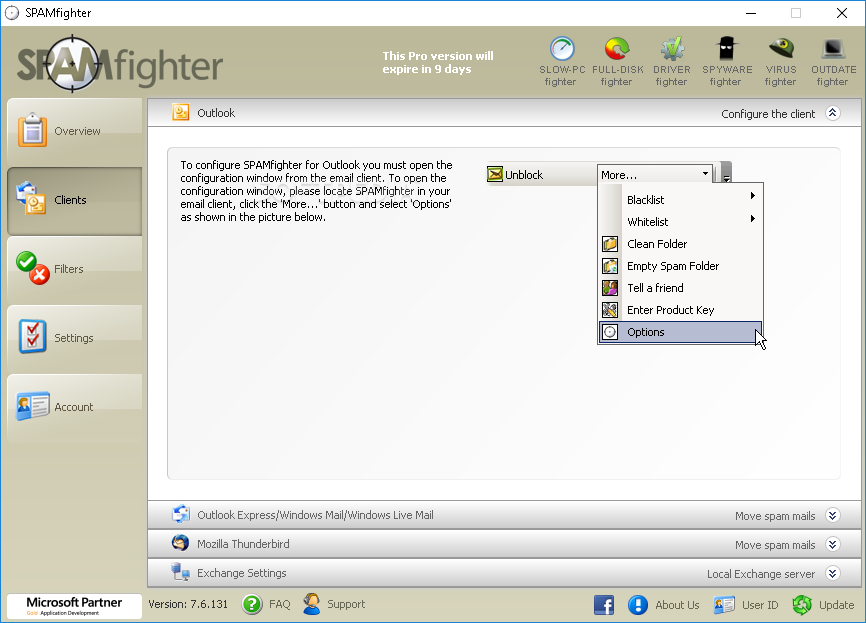
Task: Click the Enter Product Key icon
Action: click(610, 310)
